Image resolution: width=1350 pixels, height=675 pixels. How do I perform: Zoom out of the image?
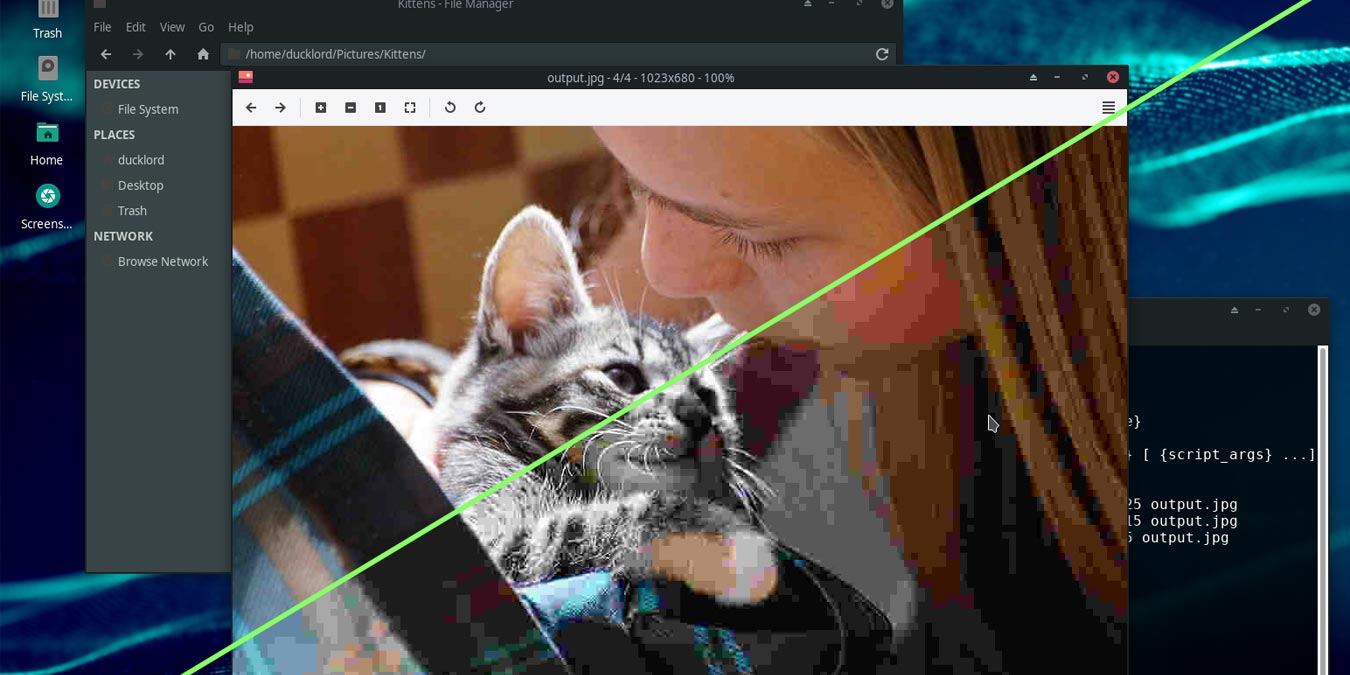point(350,108)
